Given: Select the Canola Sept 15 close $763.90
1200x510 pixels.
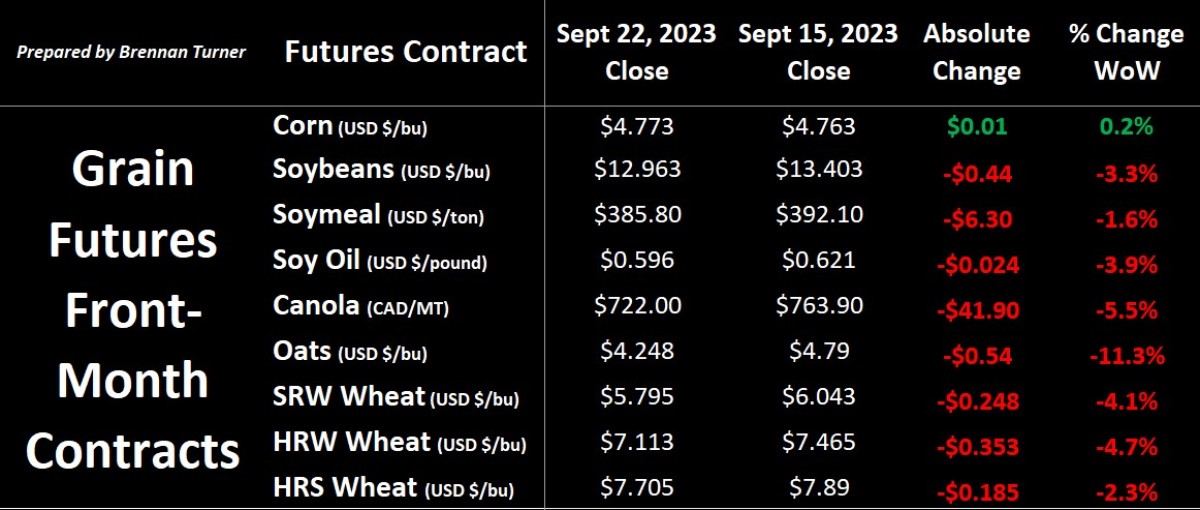Looking at the screenshot, I should [820, 305].
